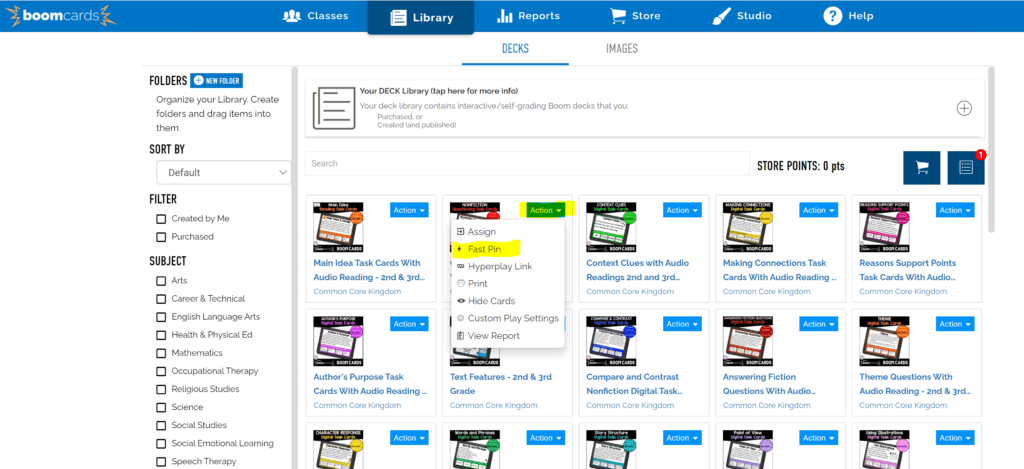This screenshot has width=1024, height=469.
Task: Click the Compare & Contrast deck thumbnail
Action: 611,341
